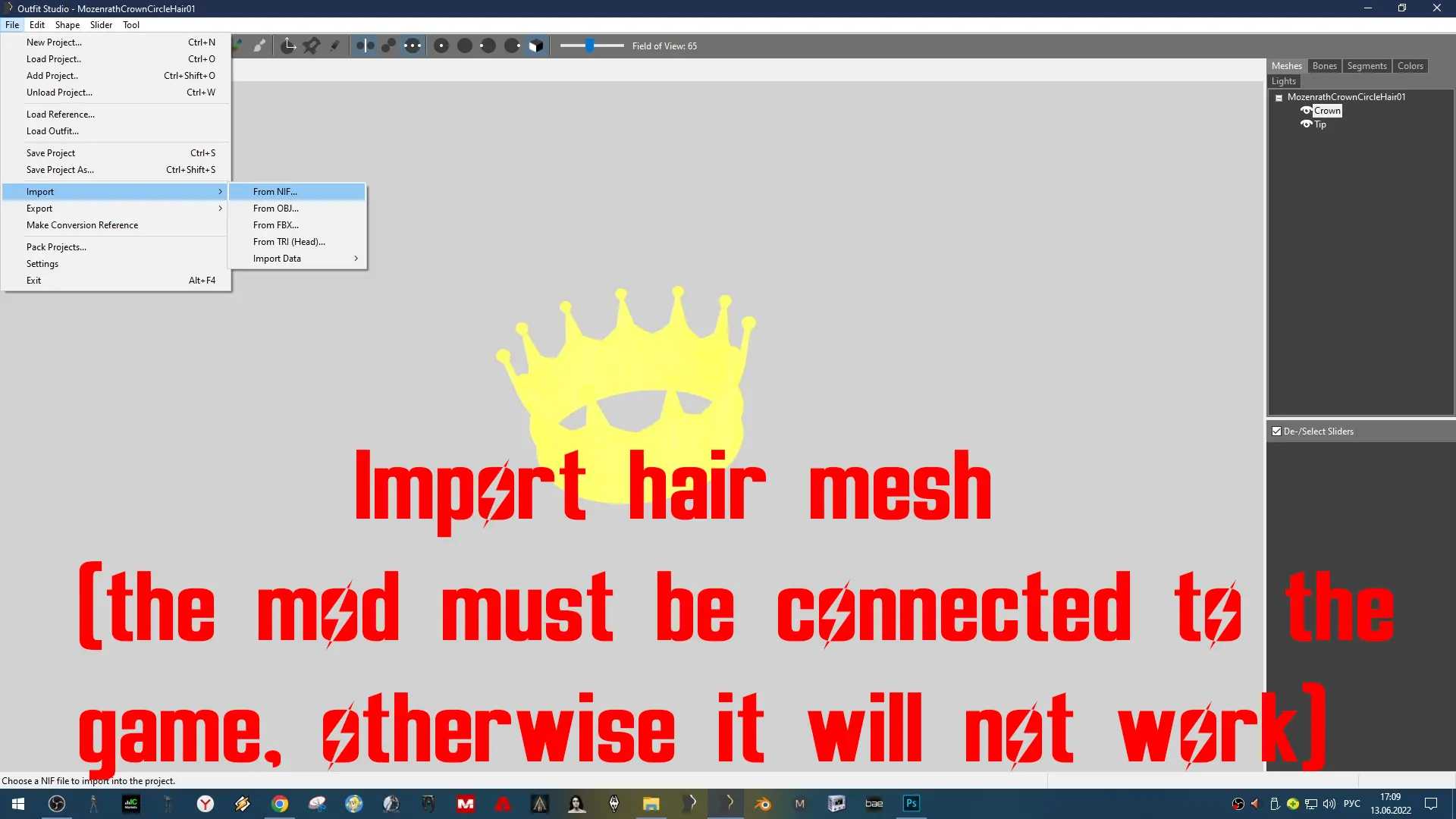Switch to the Bones tab
Viewport: 1456px width, 819px height.
(x=1324, y=66)
